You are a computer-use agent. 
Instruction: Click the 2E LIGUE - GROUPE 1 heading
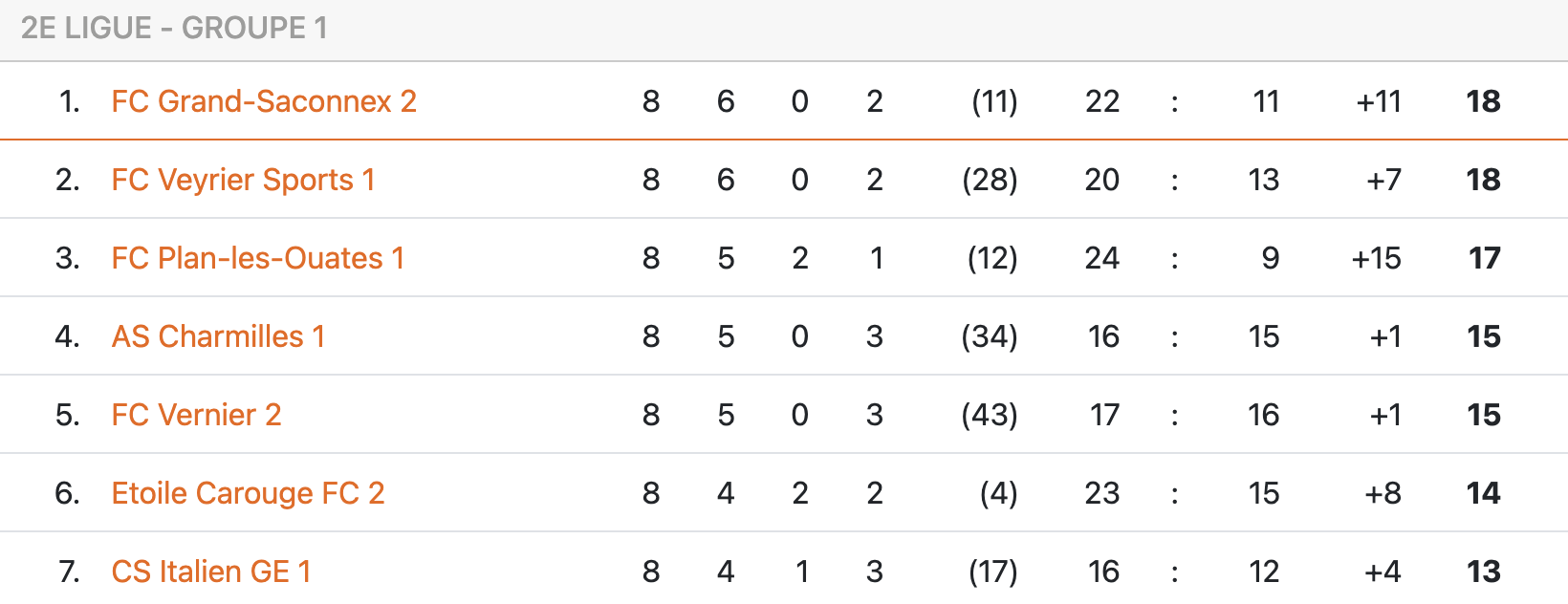174,29
